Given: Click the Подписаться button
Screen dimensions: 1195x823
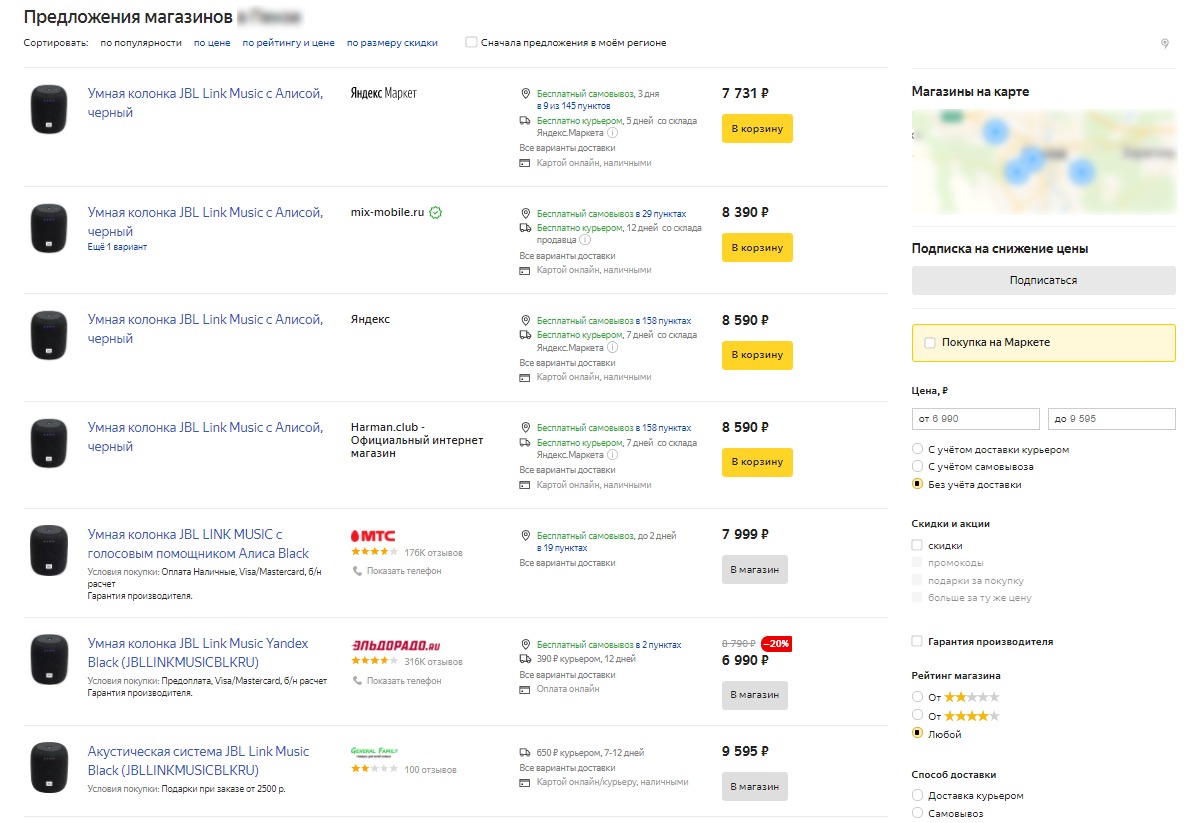Looking at the screenshot, I should click(1043, 280).
